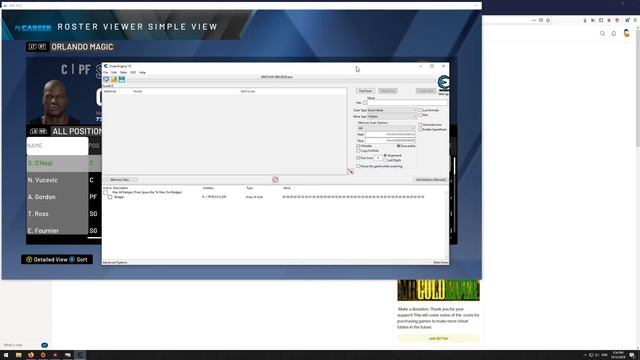Screen dimensions: 640x360
Task: Click the scan Value input field
Action: pos(407,103)
